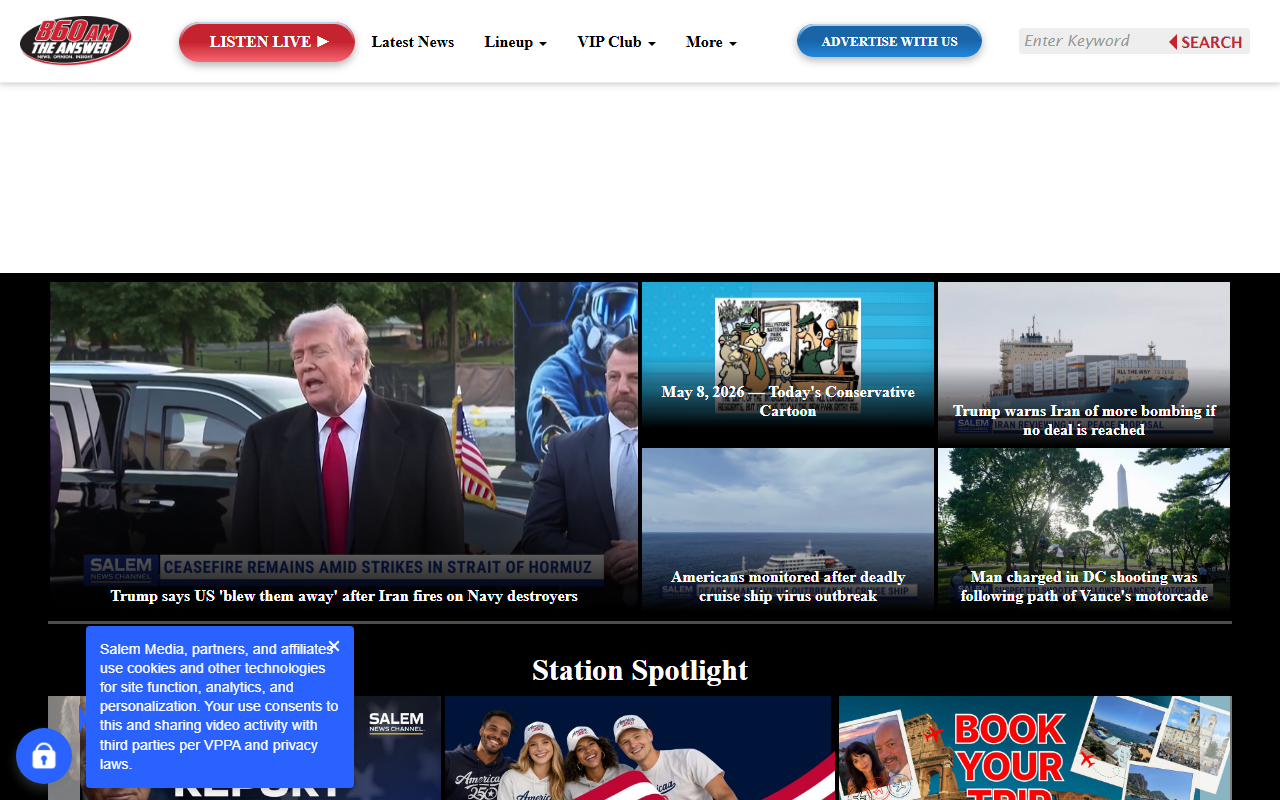
Task: Close the cookie consent popup
Action: [334, 646]
